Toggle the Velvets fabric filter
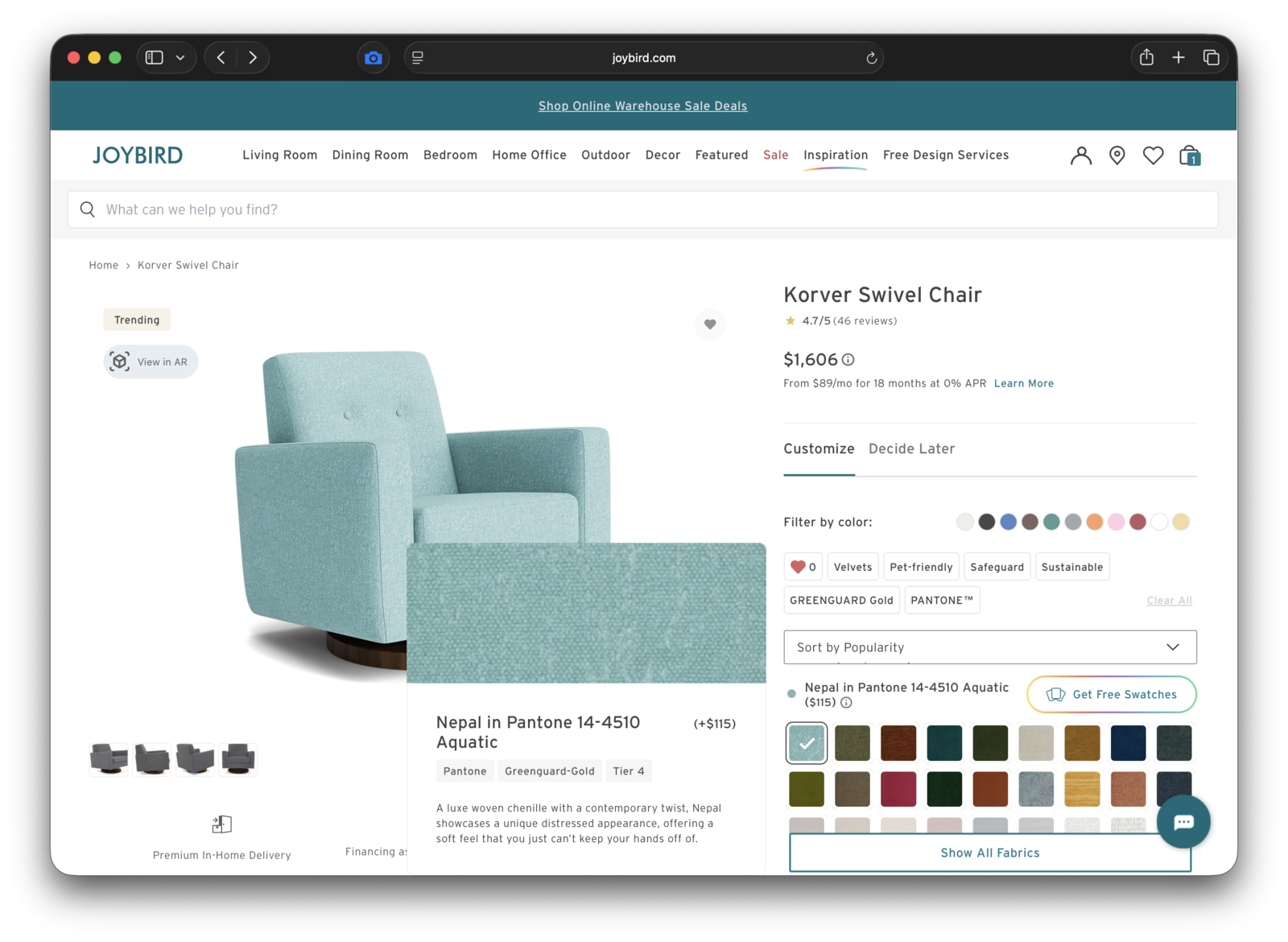1288x942 pixels. coord(852,567)
